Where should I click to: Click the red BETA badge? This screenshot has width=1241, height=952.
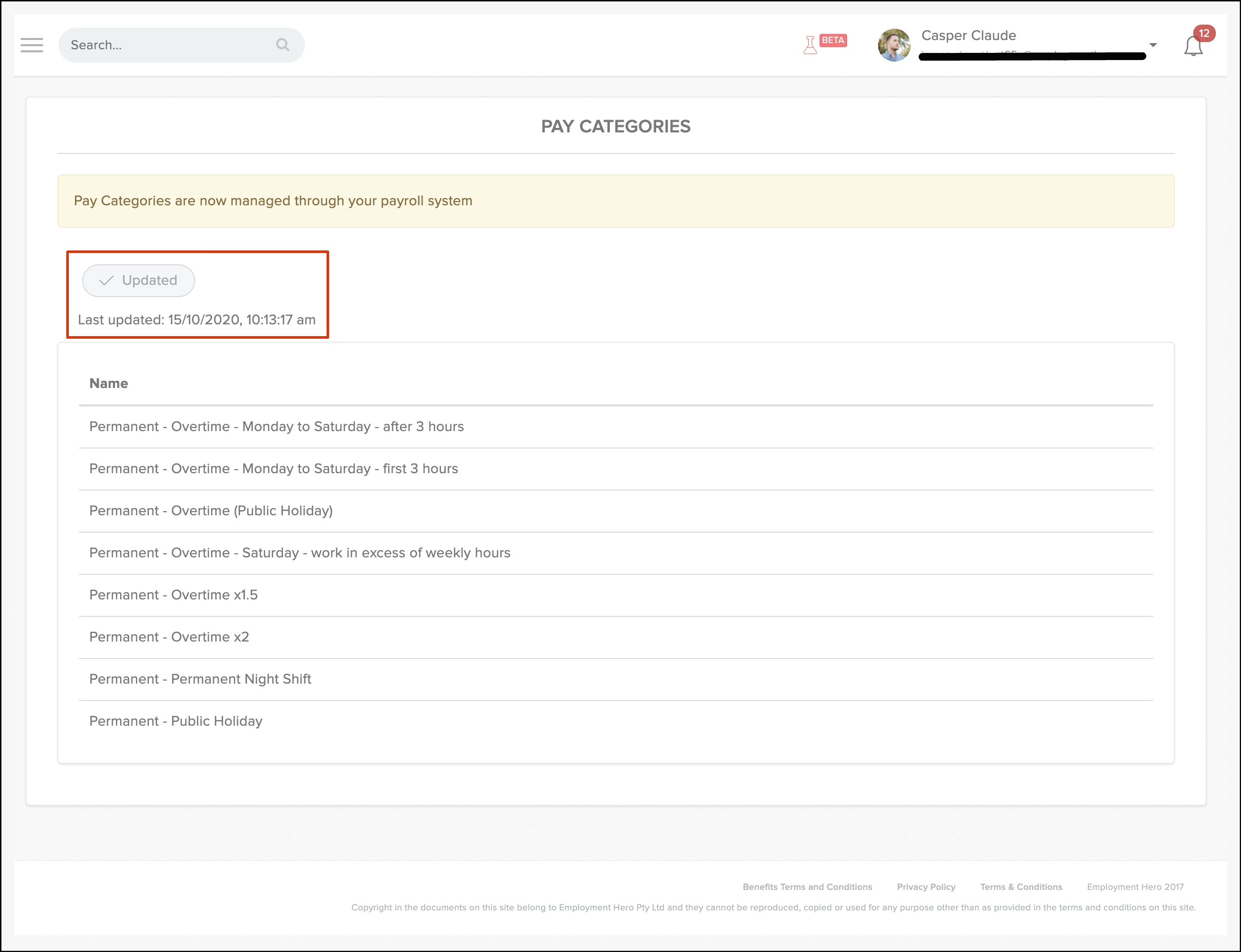[833, 40]
